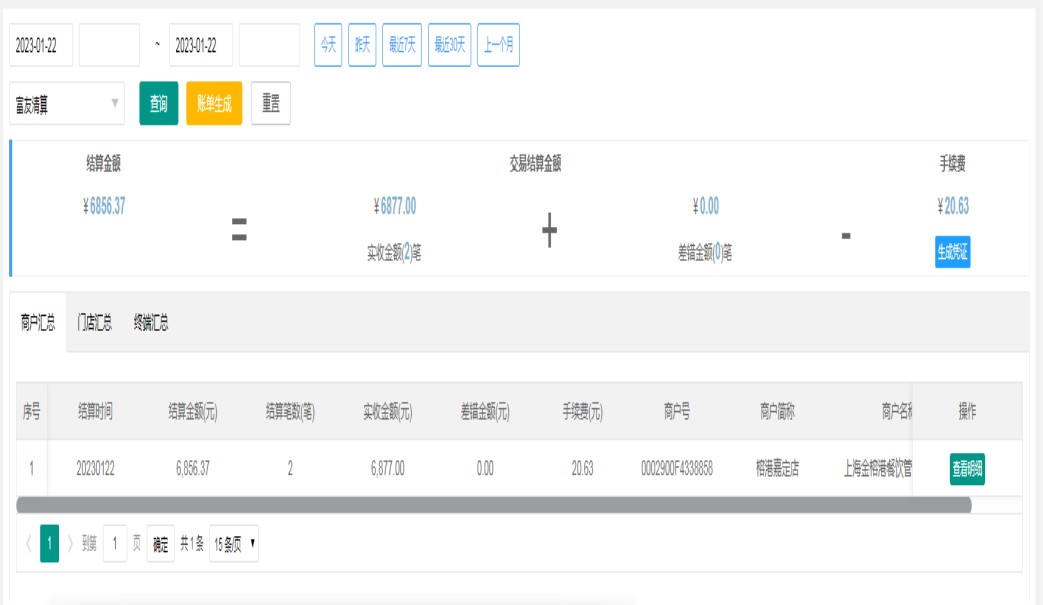1043x605 pixels.
Task: Switch to the 终端汇总 tab
Action: [x=151, y=323]
